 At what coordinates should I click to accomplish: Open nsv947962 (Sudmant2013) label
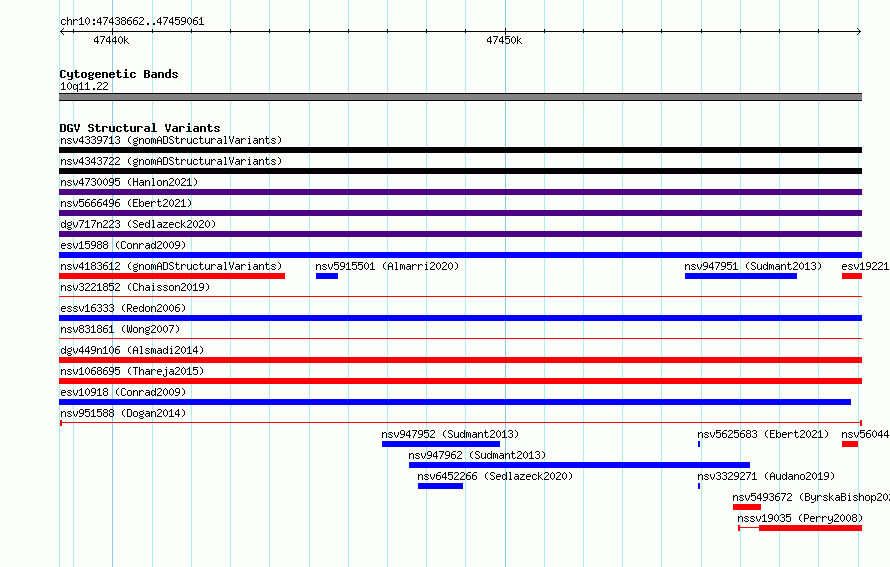pos(477,455)
